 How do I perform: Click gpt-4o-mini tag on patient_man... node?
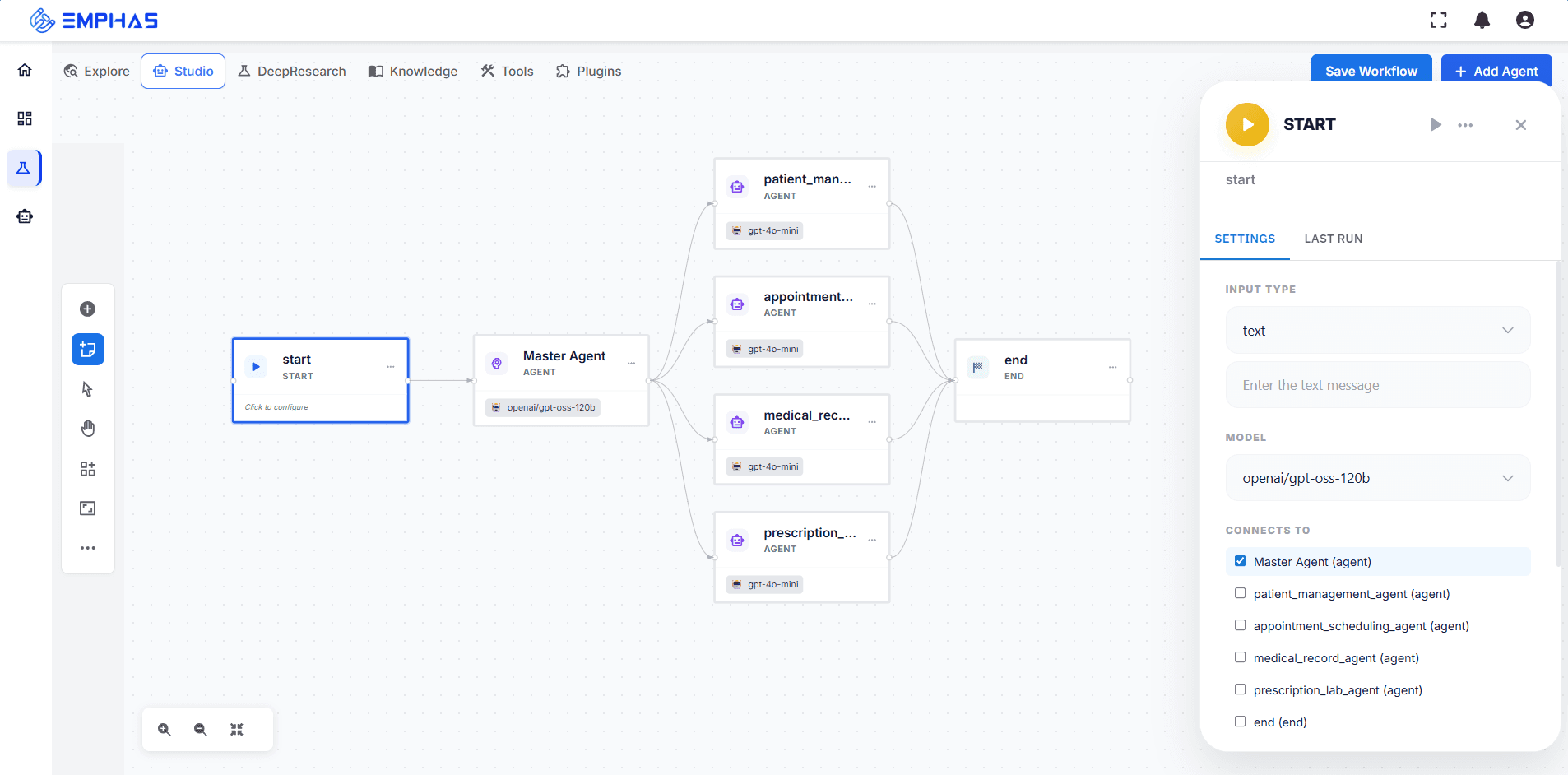pos(765,230)
